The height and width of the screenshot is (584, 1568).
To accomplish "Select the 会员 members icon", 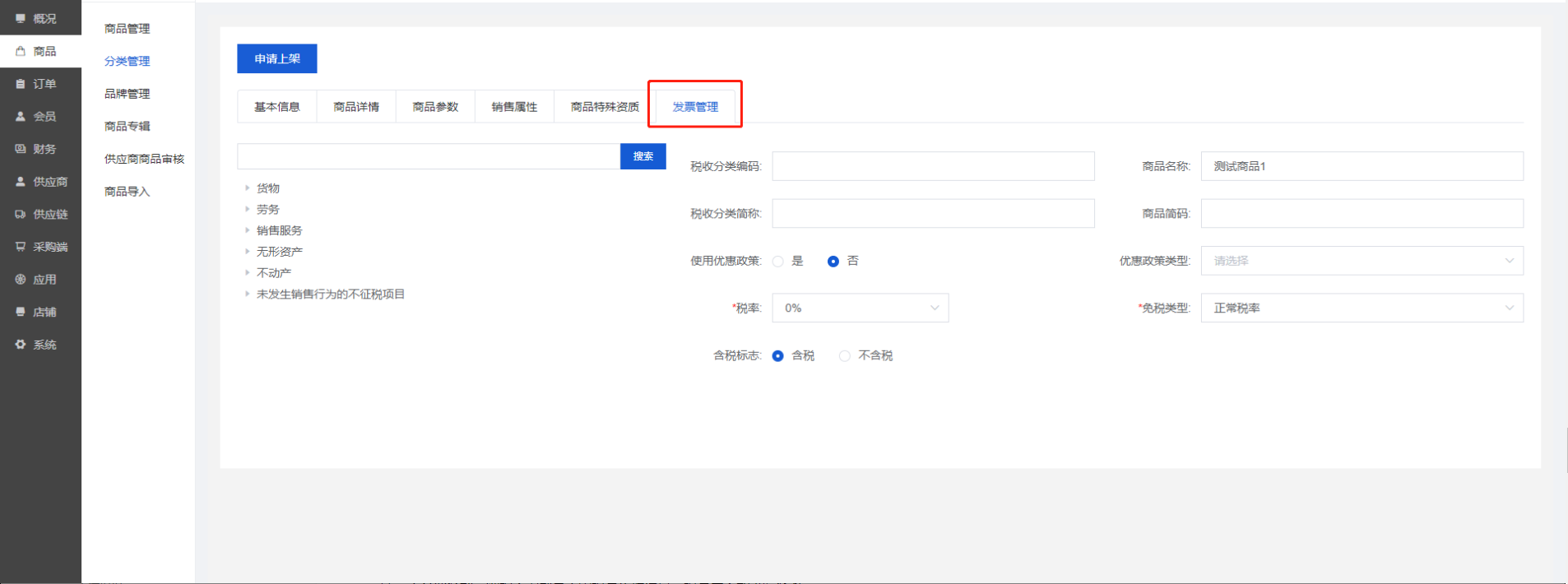I will click(21, 117).
